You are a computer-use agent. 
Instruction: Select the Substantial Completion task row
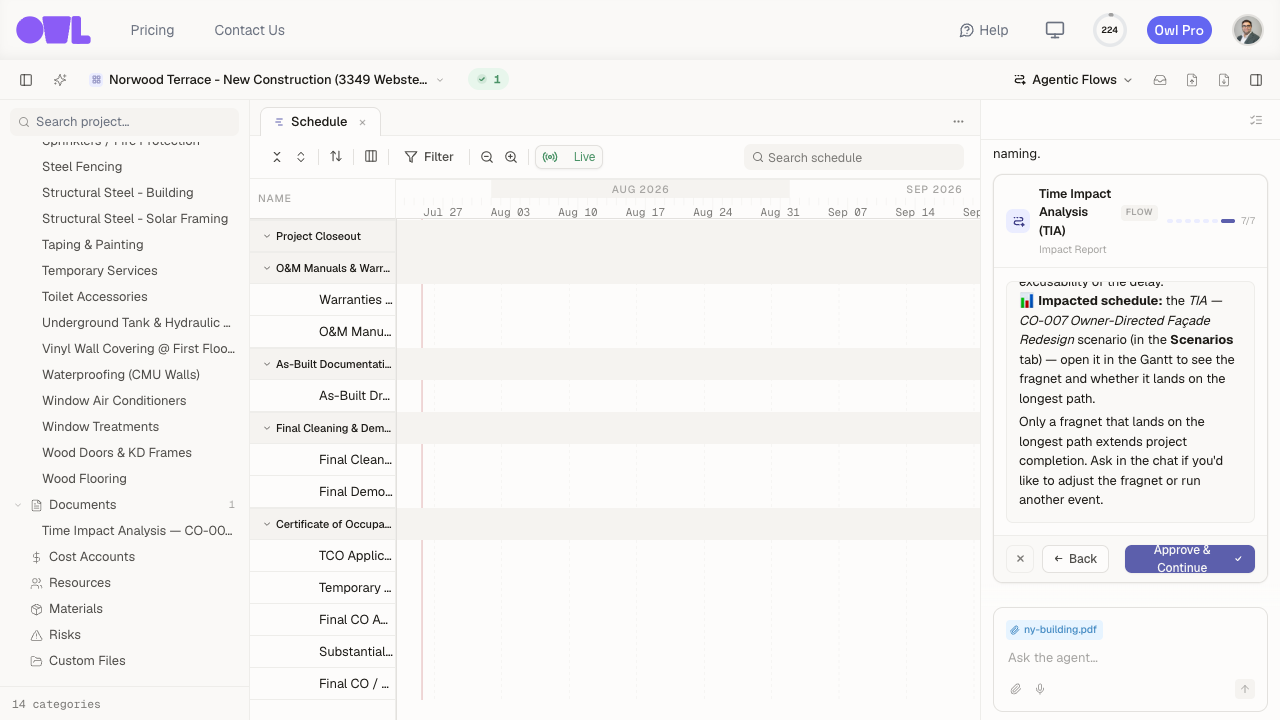[323, 652]
